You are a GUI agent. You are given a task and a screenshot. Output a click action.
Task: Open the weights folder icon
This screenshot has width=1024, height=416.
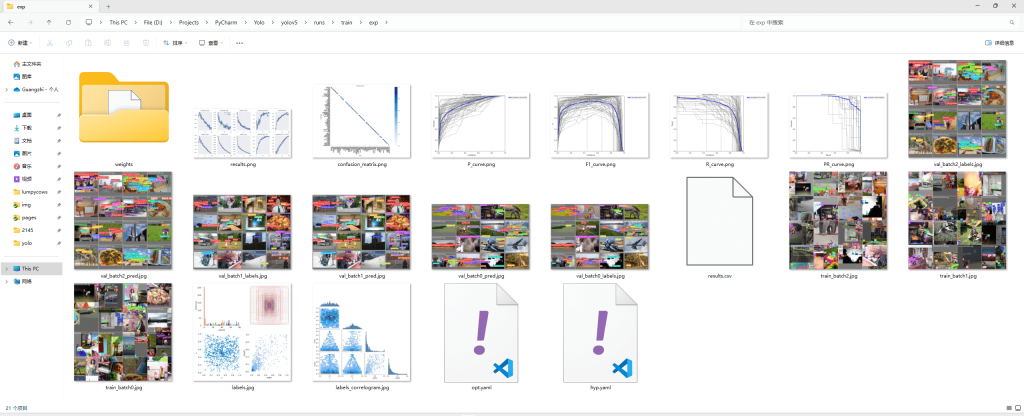124,108
